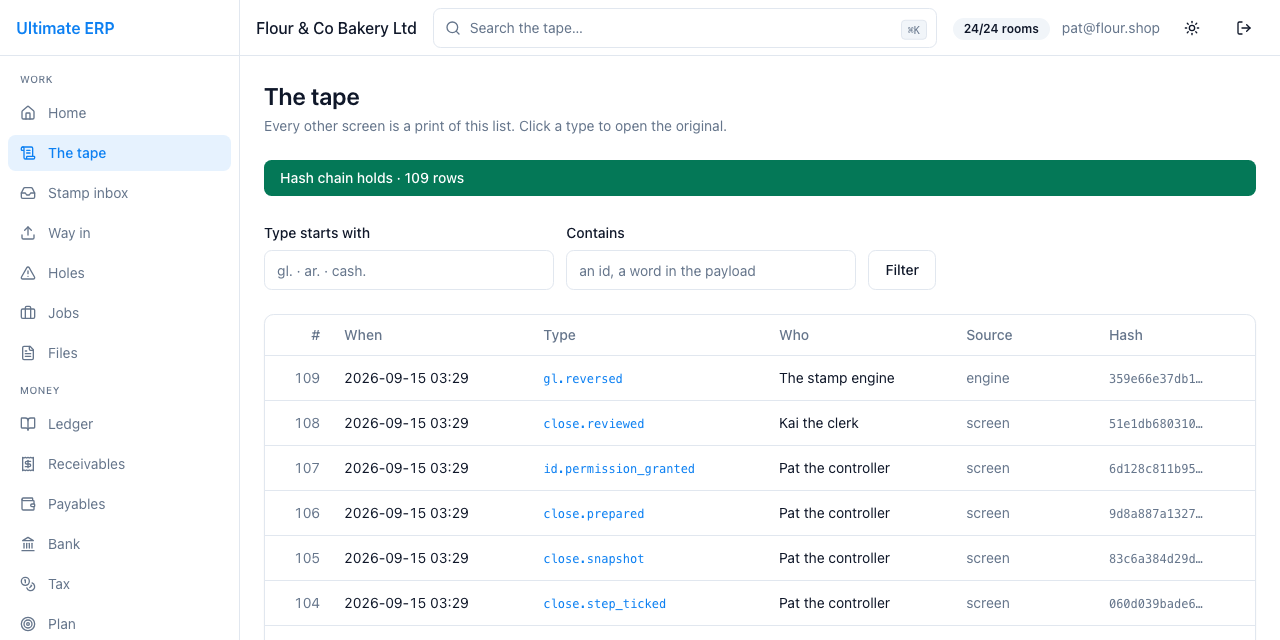
Task: Click hash 9d8a887a1327 cell
Action: (x=1156, y=514)
